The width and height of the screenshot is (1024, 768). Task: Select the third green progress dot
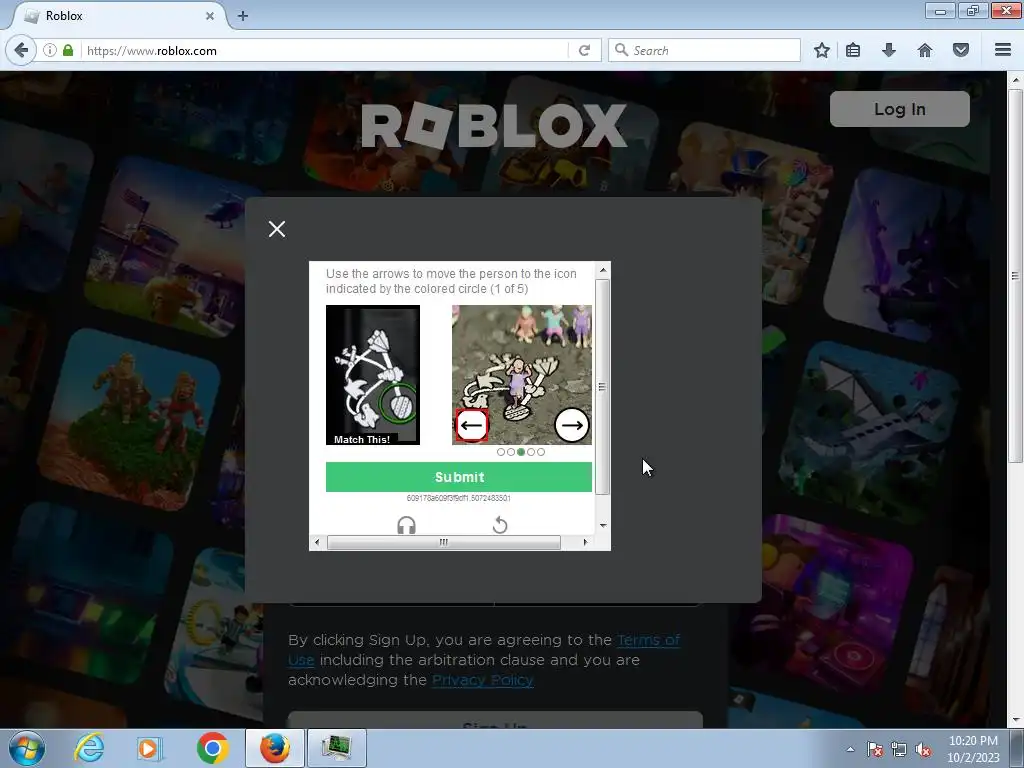520,452
